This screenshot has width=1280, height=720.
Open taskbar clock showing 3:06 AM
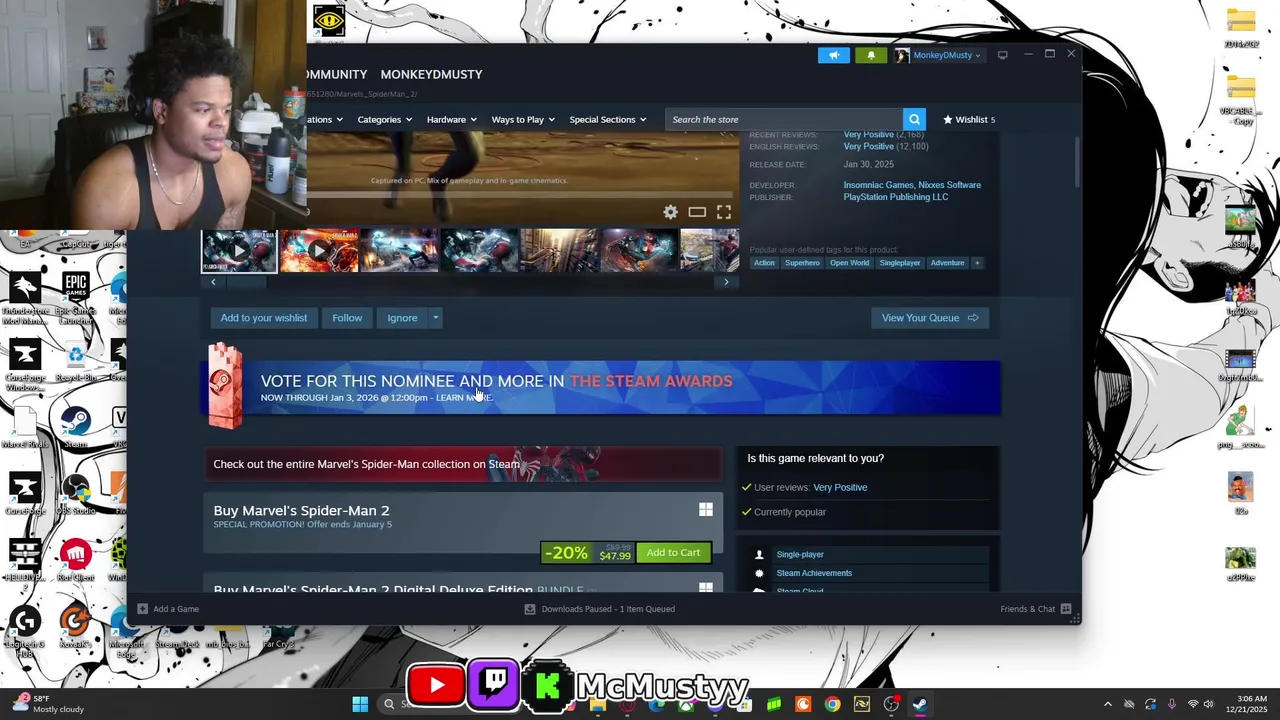1250,704
